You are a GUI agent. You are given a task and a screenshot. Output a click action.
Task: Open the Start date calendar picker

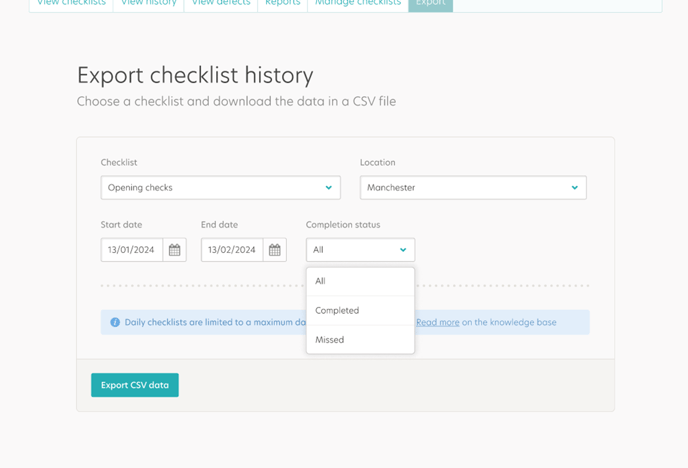[174, 250]
